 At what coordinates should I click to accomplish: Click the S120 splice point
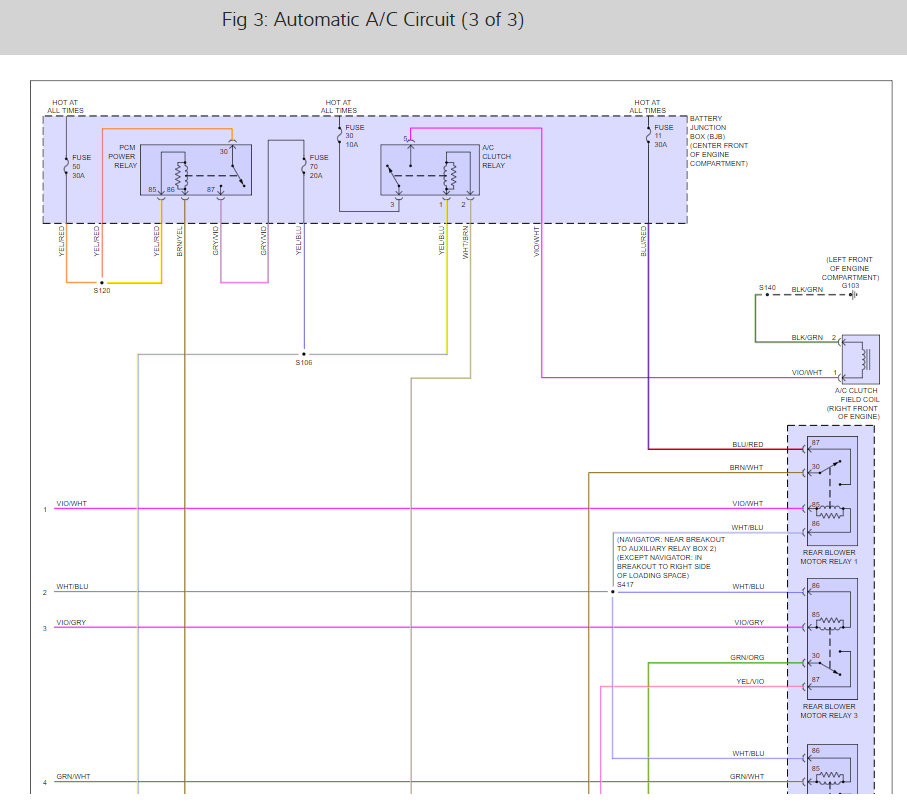click(101, 283)
